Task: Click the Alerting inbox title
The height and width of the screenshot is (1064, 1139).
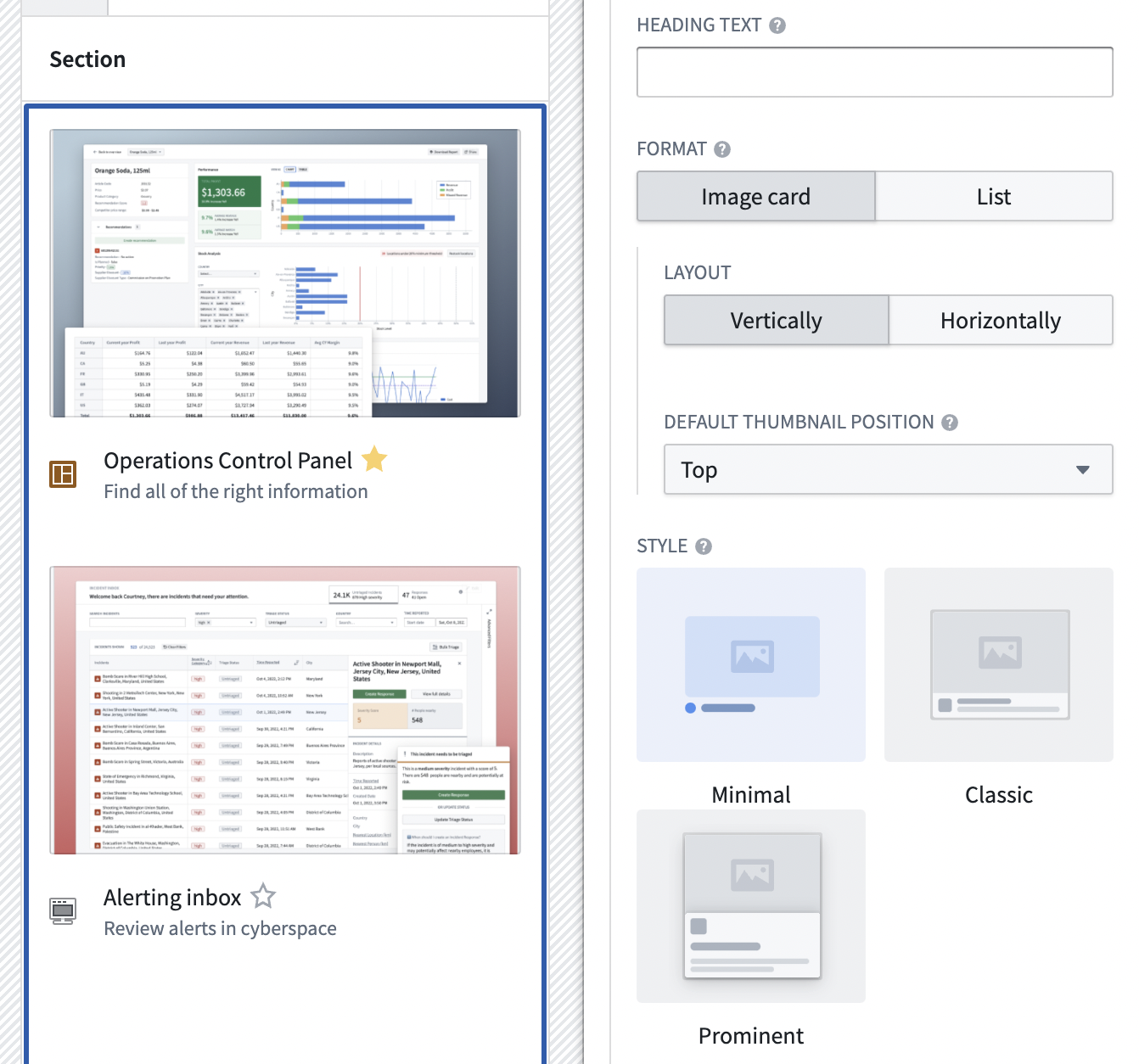Action: tap(172, 898)
